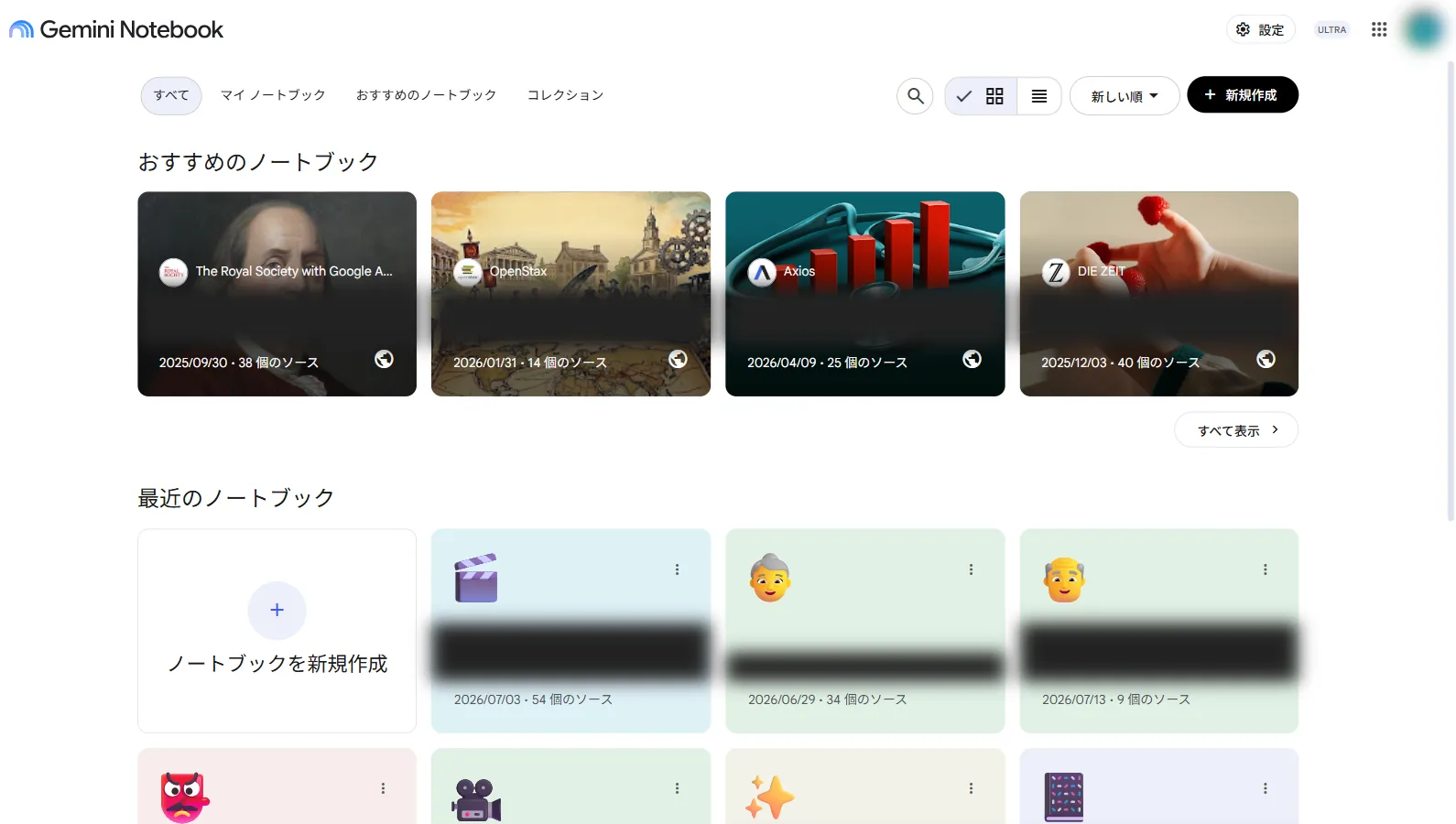Expand すべて表示 featured notebooks

(1236, 430)
